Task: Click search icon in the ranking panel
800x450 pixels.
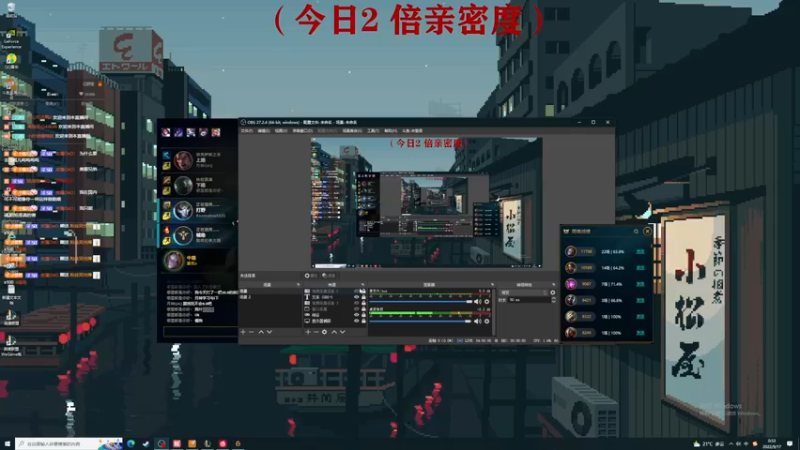Action: (x=636, y=231)
